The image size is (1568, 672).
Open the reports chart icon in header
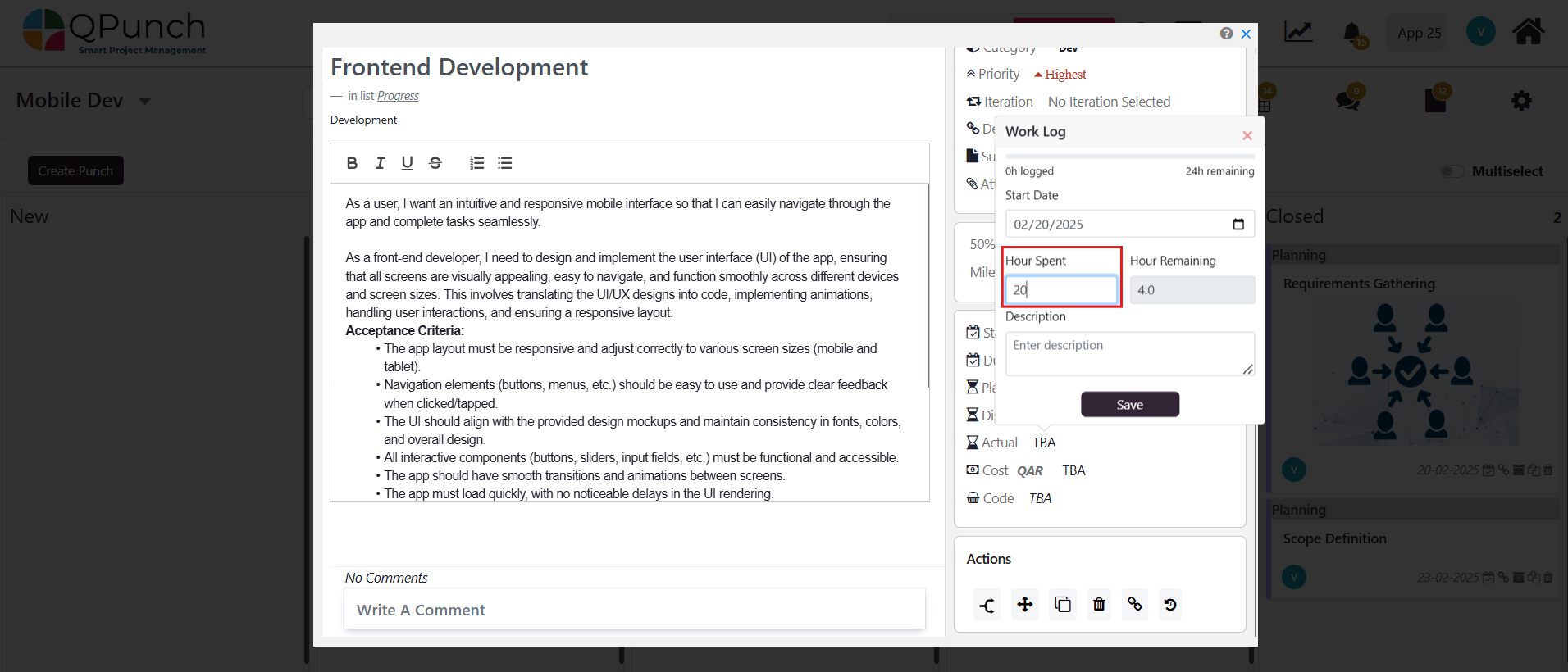point(1298,33)
